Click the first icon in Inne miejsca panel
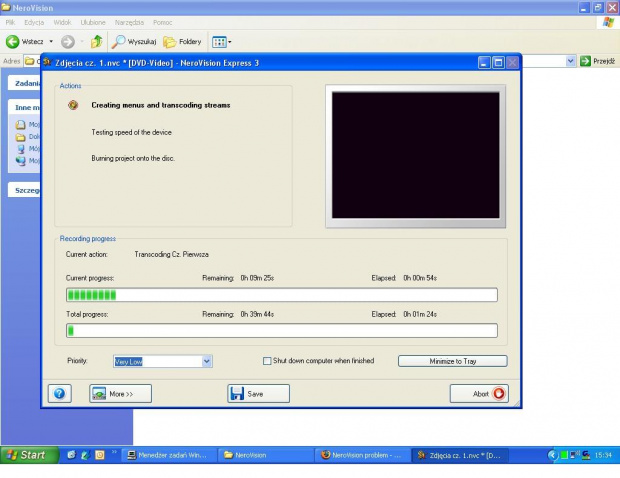This screenshot has width=620, height=478. tap(21, 125)
